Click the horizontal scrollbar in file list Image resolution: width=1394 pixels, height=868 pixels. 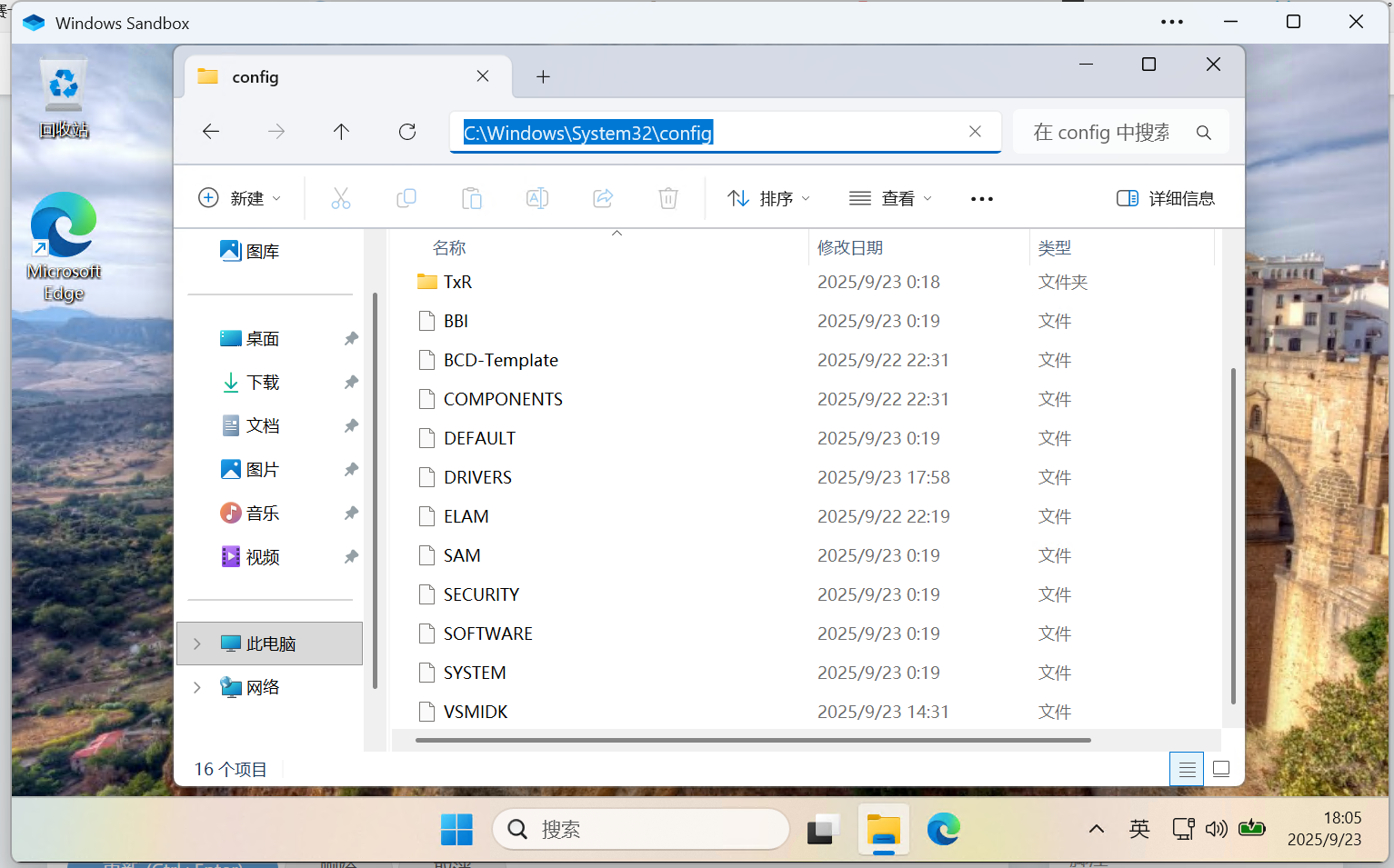[752, 740]
